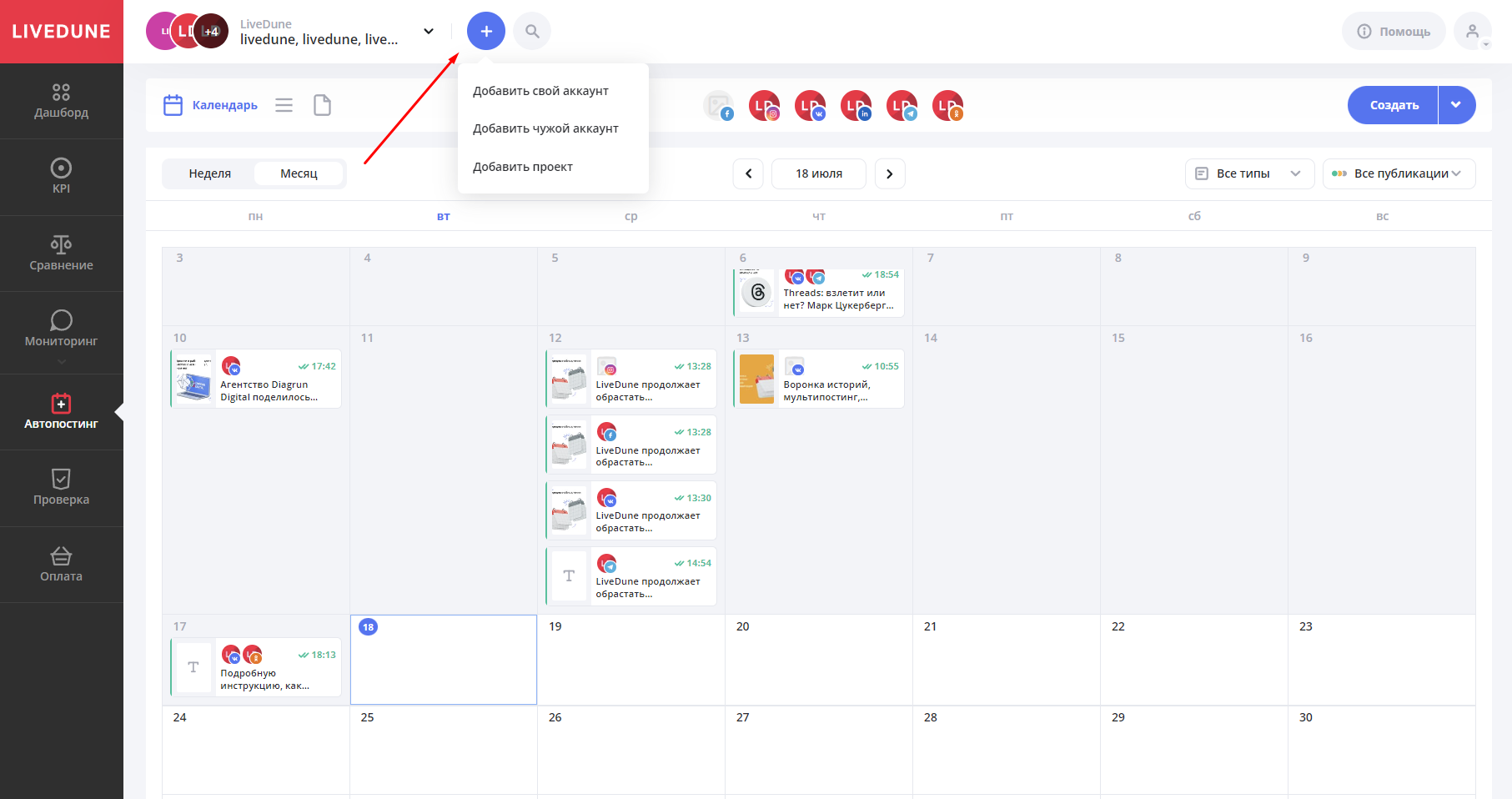Open the drafts document icon
1512x799 pixels.
(322, 105)
